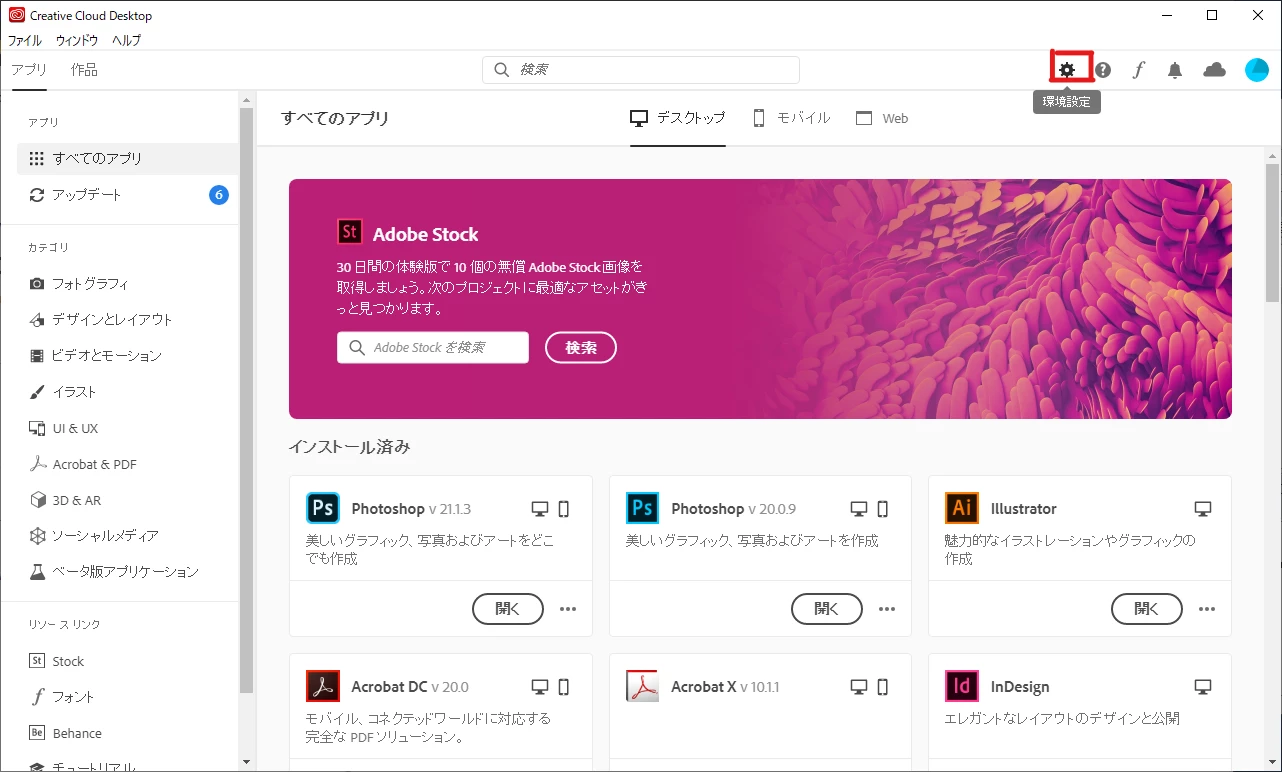Click the desktop monitor icon on InDesign card

pyautogui.click(x=1203, y=687)
